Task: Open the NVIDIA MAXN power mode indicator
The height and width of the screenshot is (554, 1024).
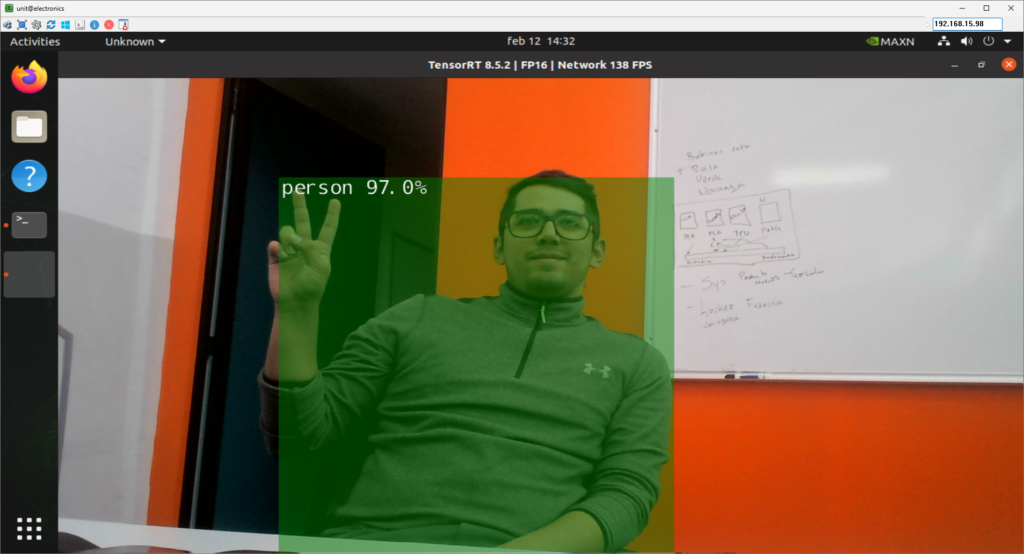Action: 890,42
